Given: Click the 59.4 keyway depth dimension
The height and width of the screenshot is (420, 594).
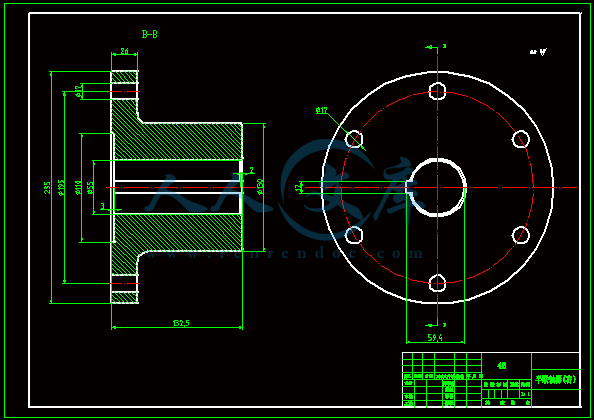Looking at the screenshot, I should pos(435,337).
